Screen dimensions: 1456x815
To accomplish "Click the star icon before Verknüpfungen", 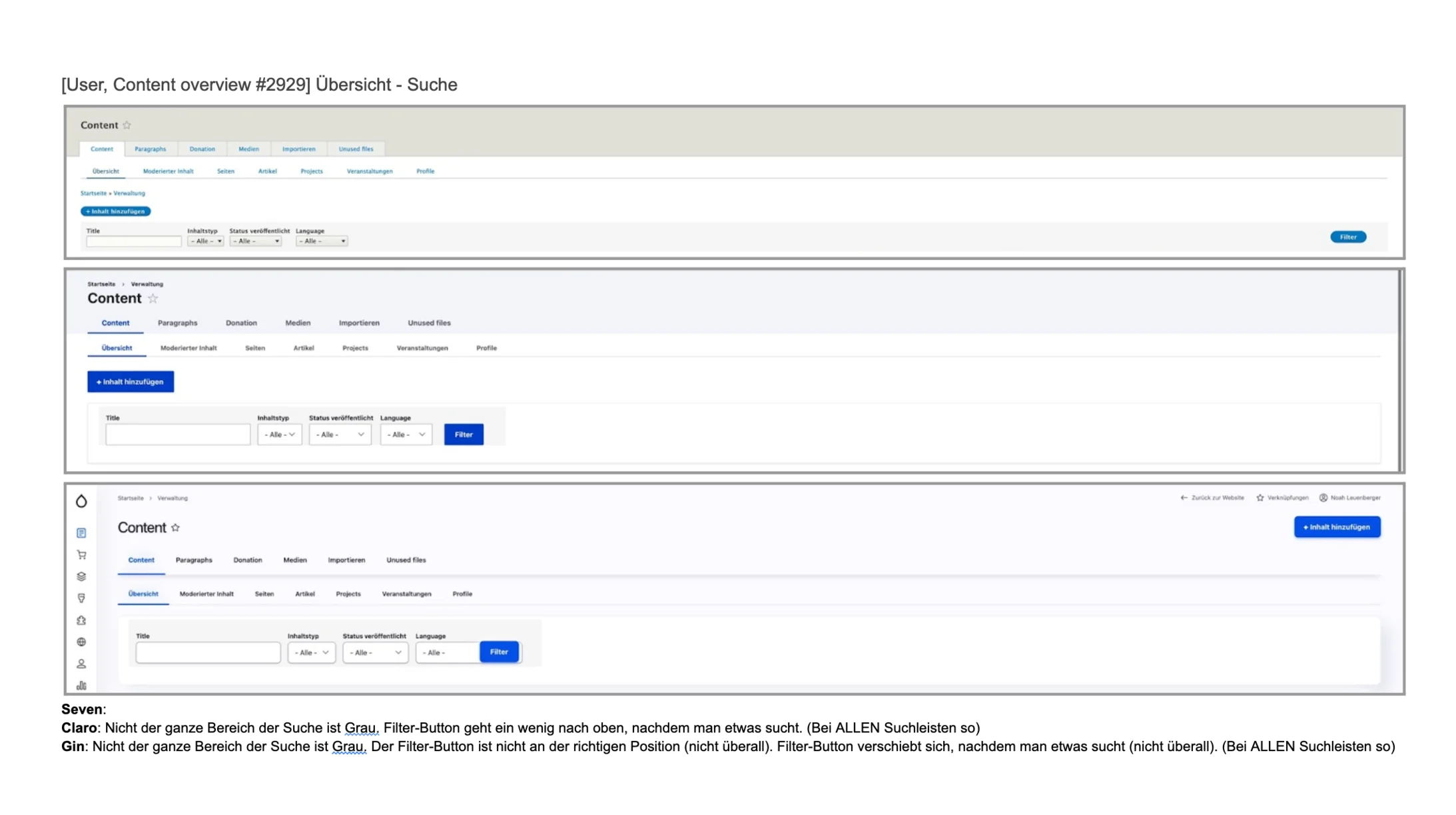I will (1260, 498).
